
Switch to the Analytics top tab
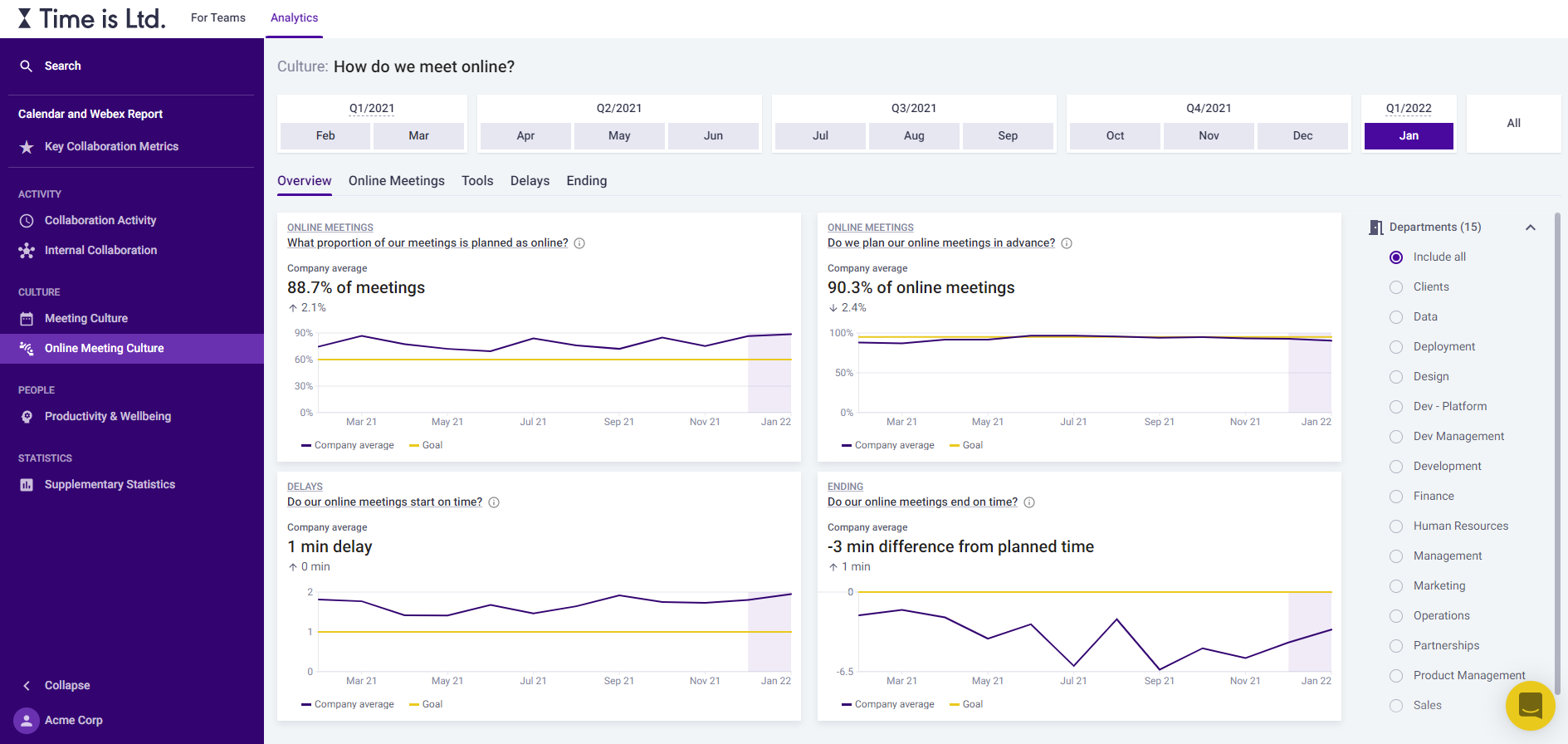tap(294, 17)
